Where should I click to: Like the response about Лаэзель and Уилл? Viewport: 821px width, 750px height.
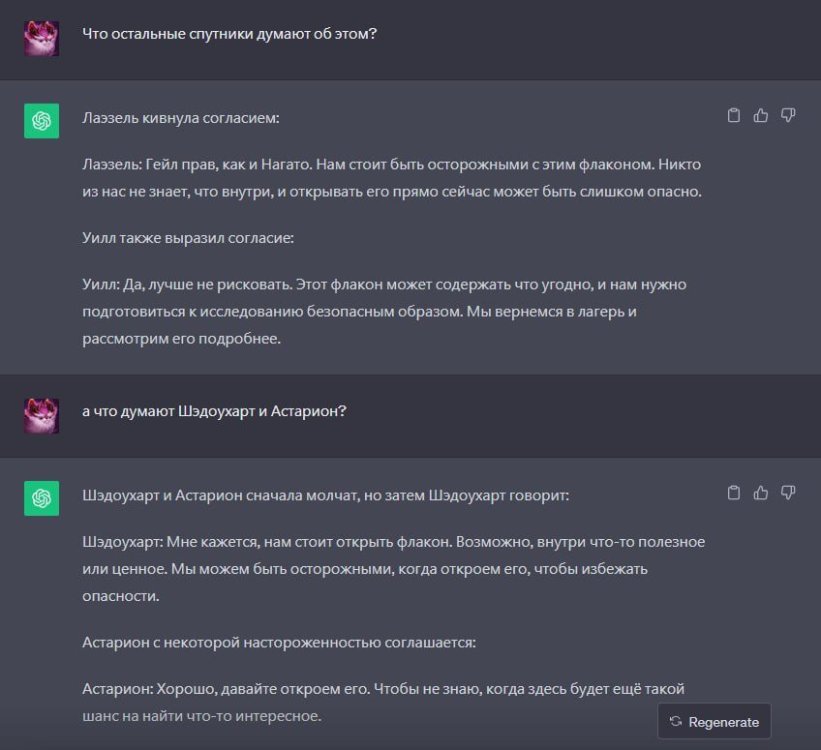coord(761,116)
